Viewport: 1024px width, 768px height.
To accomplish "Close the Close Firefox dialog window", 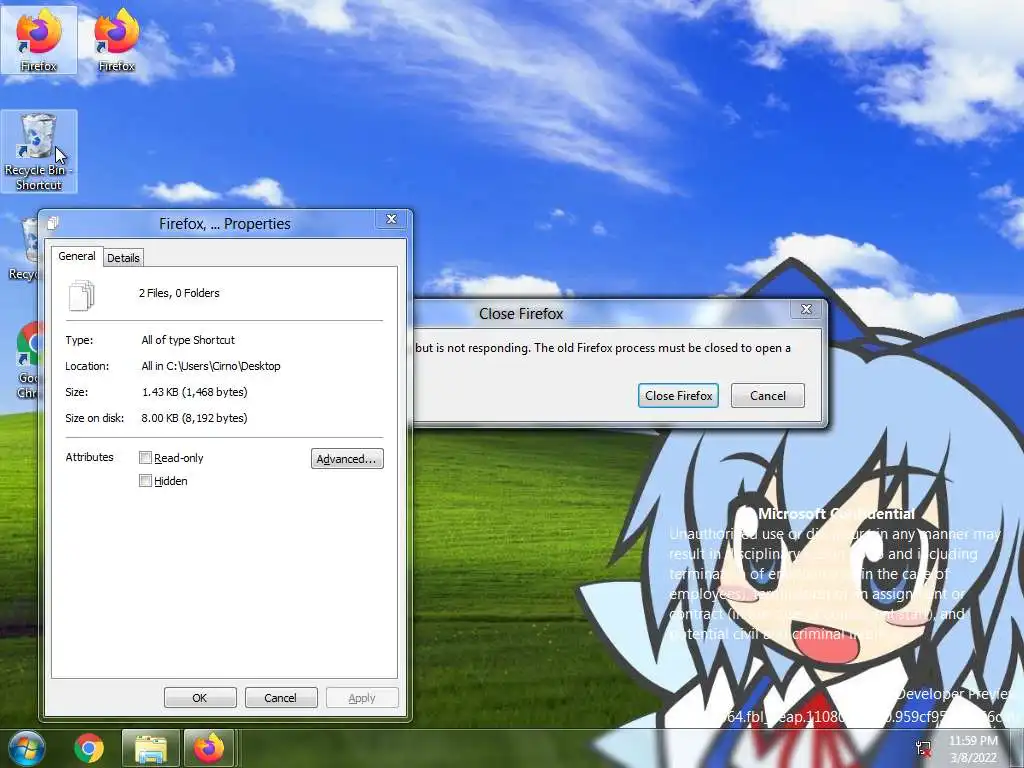I will [807, 309].
